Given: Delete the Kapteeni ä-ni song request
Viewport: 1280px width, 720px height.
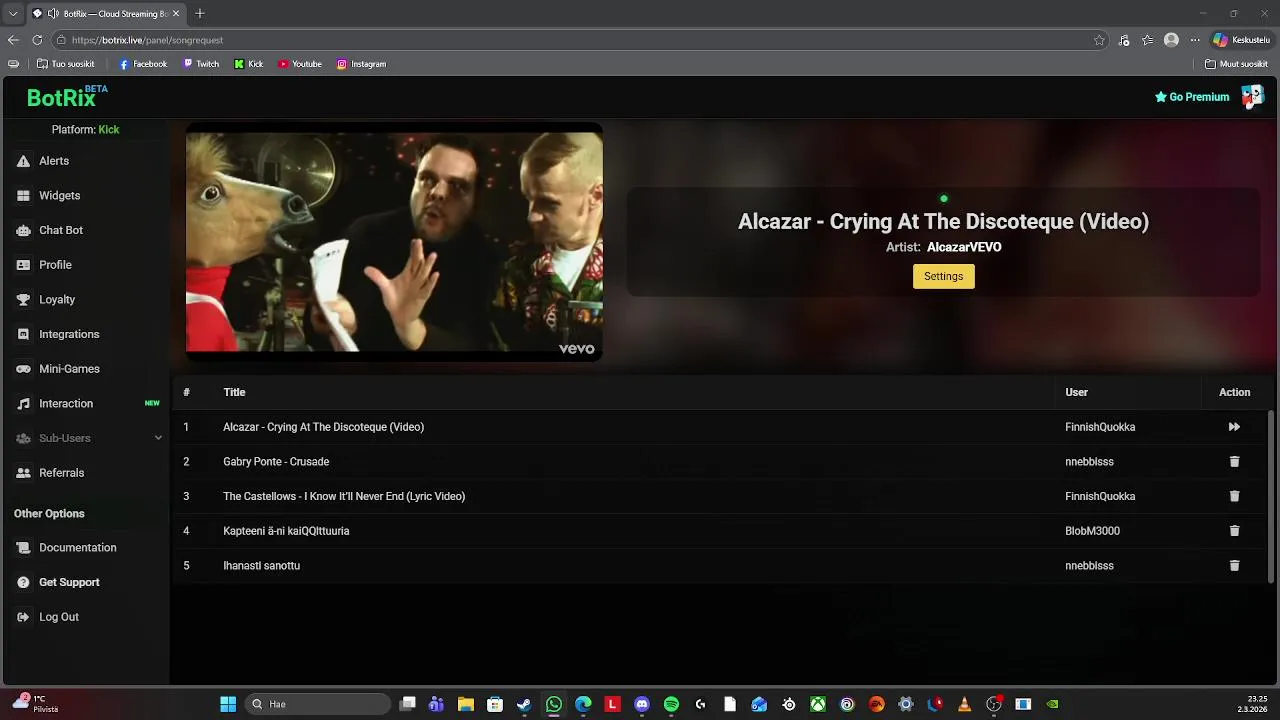Looking at the screenshot, I should point(1234,531).
